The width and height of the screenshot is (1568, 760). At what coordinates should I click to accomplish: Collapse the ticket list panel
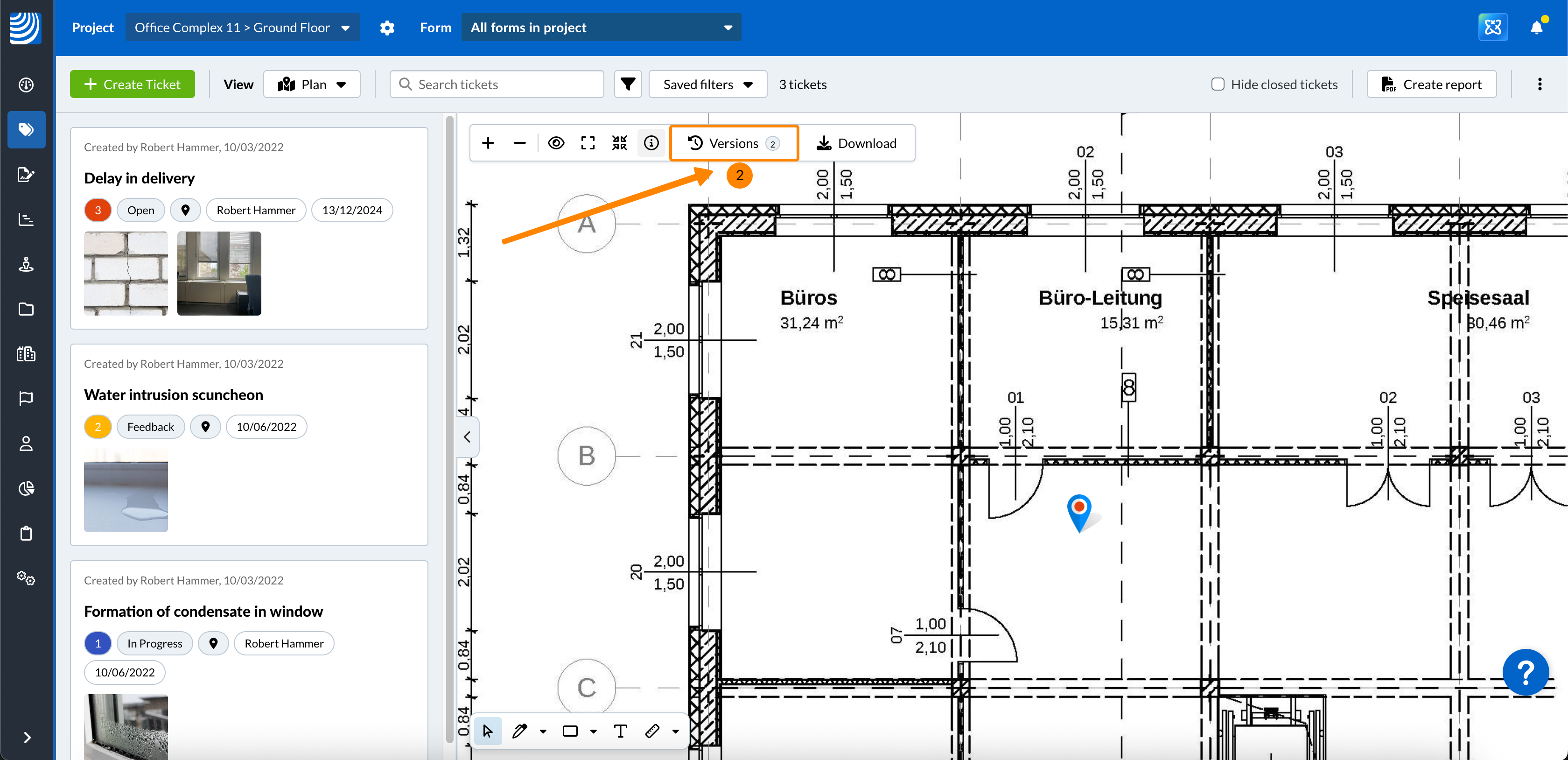coord(467,436)
